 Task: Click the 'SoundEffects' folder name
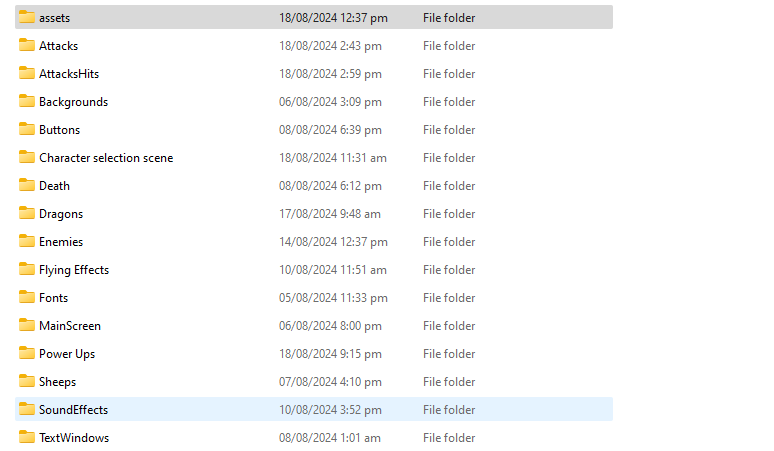(74, 410)
